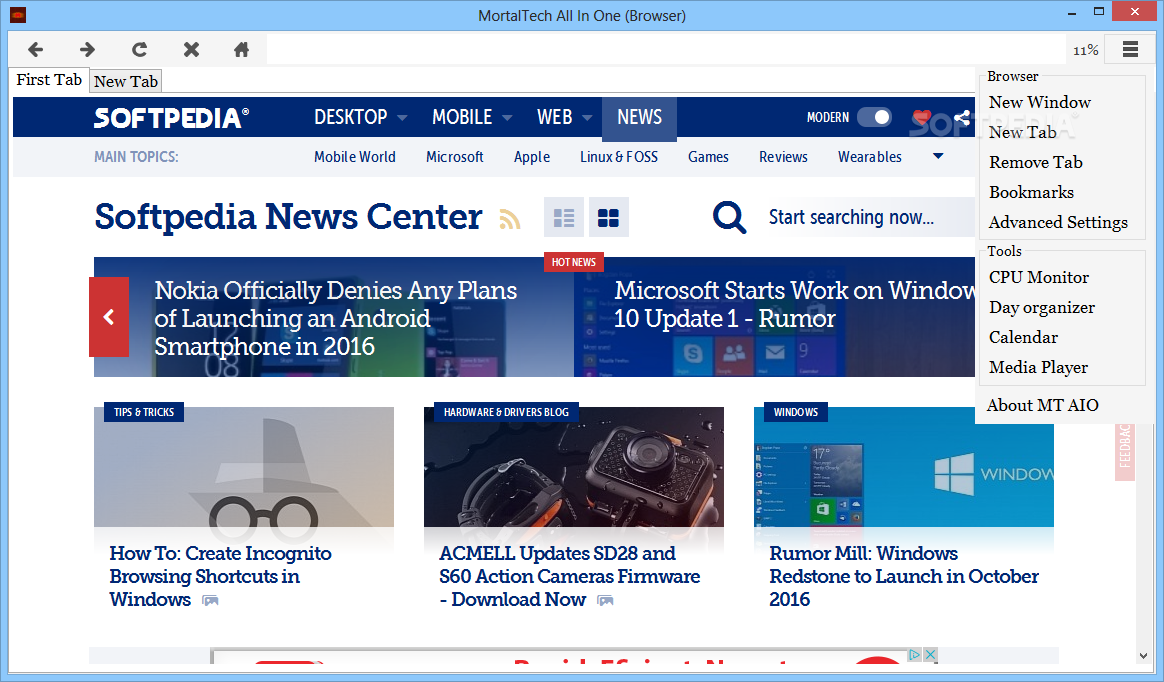
Task: Click the 11% zoom indicator
Action: [1085, 50]
